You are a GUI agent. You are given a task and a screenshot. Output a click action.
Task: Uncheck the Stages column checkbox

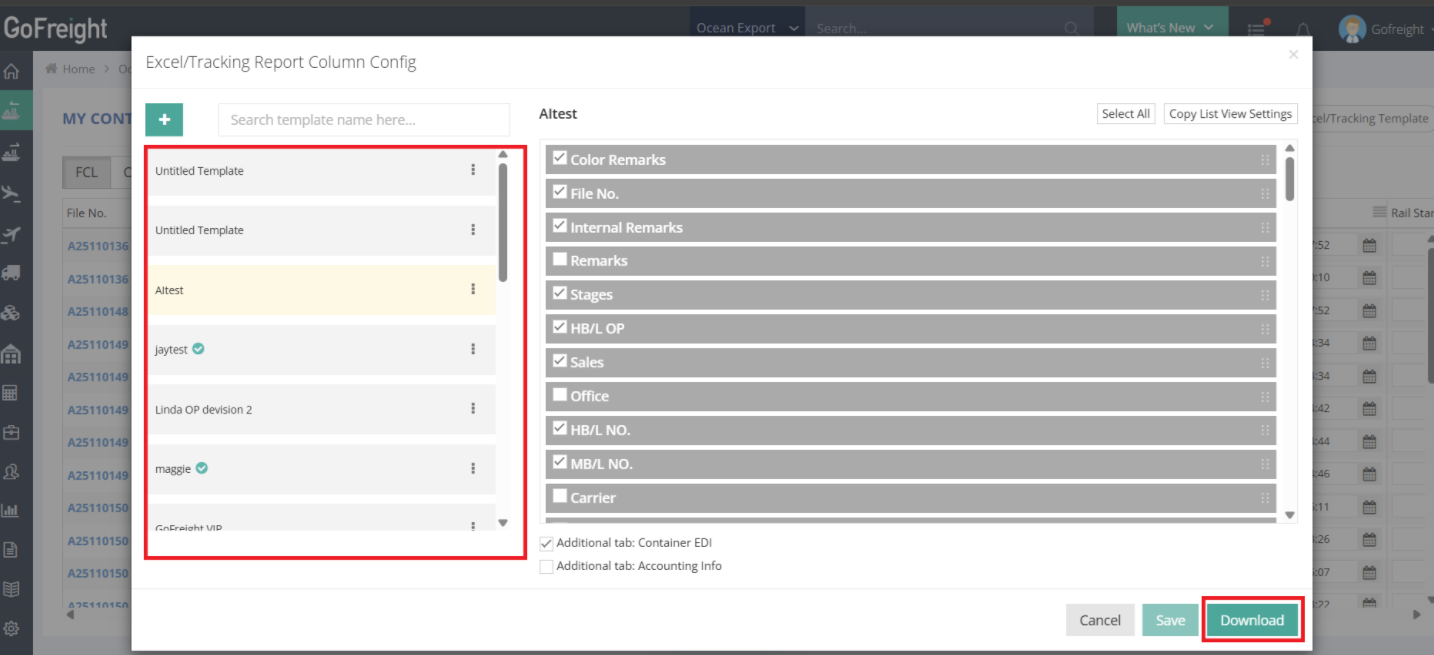pos(560,294)
